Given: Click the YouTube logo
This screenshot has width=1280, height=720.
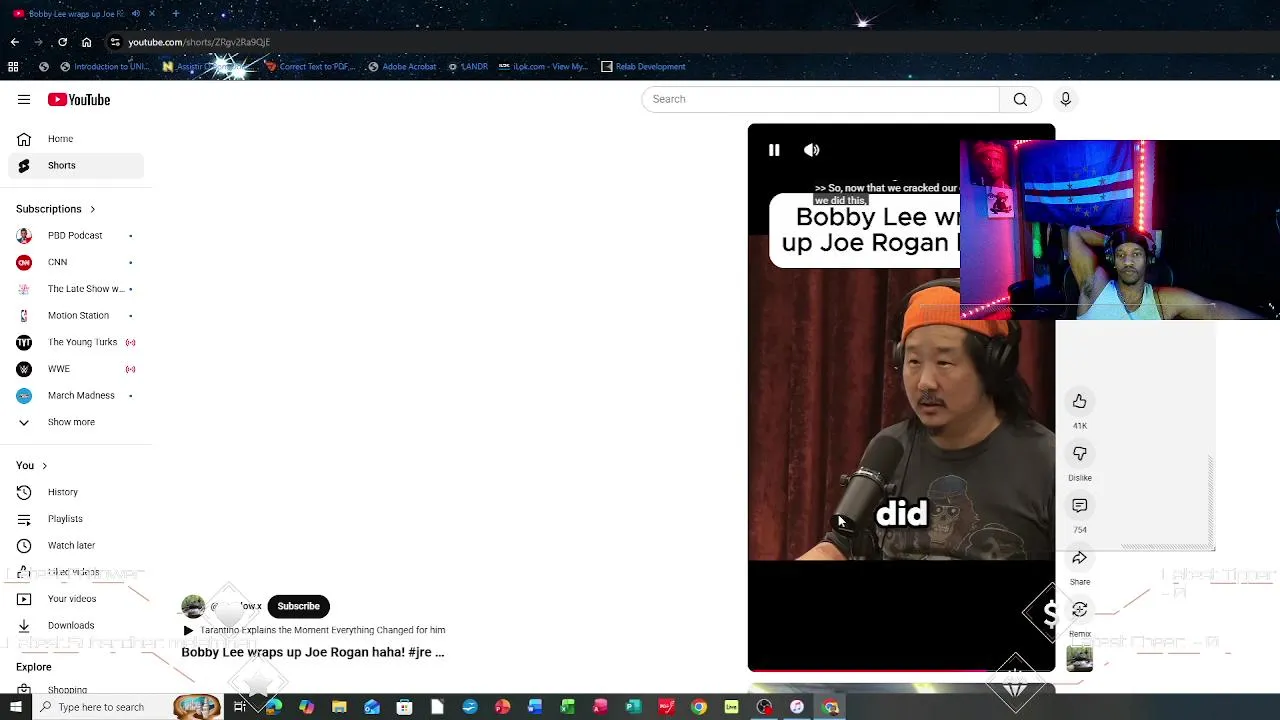Looking at the screenshot, I should [x=79, y=99].
